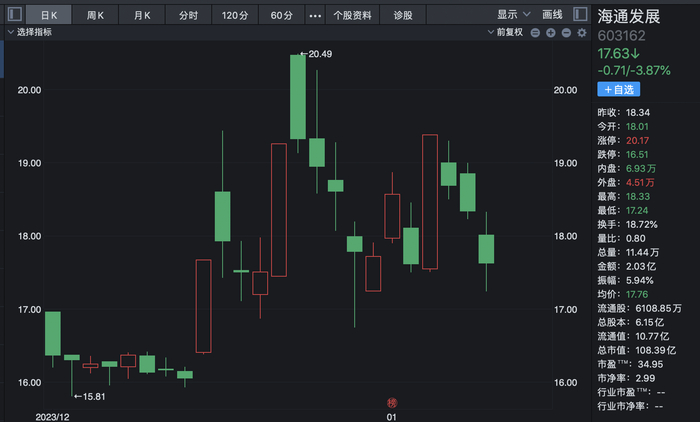Image resolution: width=700 pixels, height=422 pixels.
Task: Switch to the 日K tab
Action: (x=49, y=16)
